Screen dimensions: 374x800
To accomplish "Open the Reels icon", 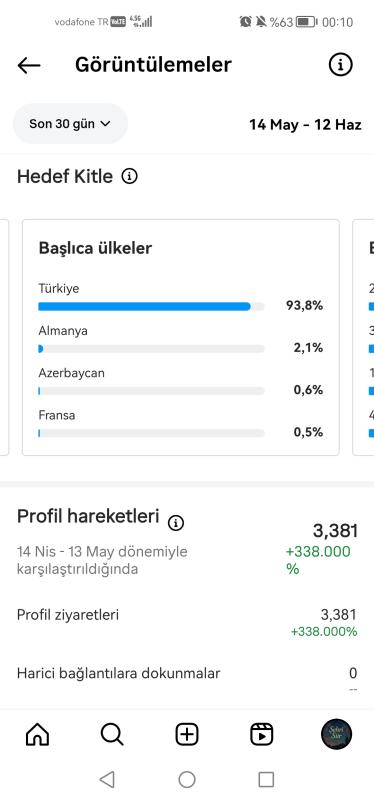I will pyautogui.click(x=262, y=735).
